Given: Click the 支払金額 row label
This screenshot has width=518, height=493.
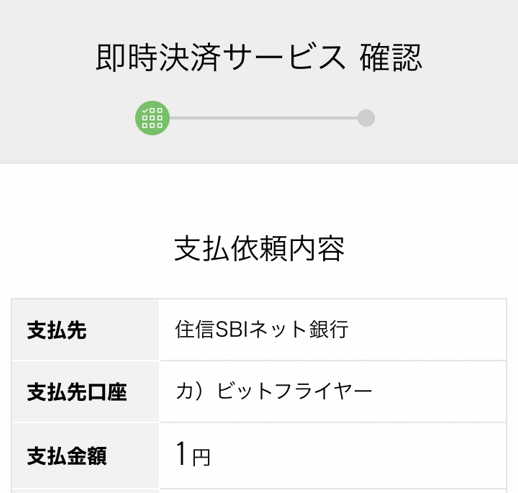Looking at the screenshot, I should 67,456.
